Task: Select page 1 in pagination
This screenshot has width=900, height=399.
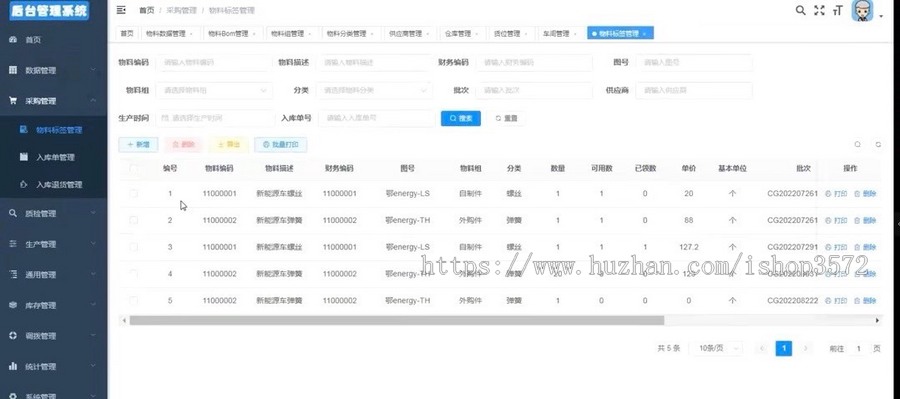Action: [783, 348]
